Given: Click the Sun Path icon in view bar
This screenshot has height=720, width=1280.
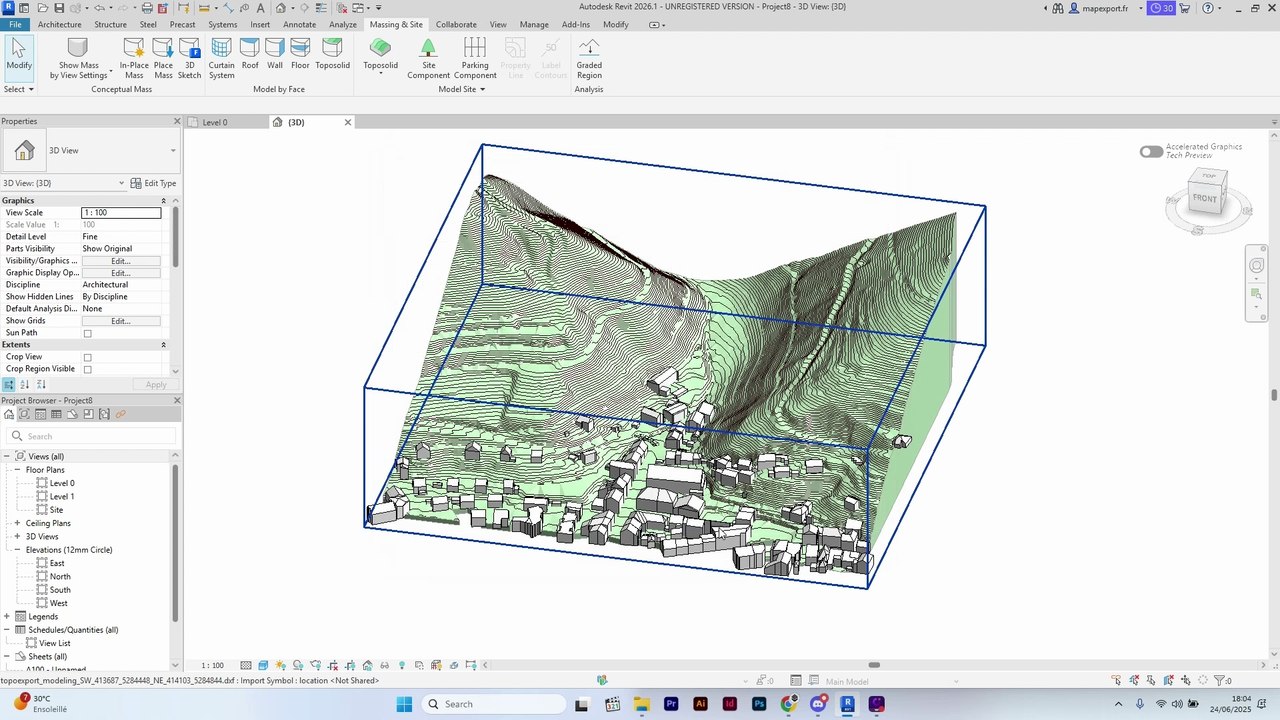Looking at the screenshot, I should click(280, 665).
